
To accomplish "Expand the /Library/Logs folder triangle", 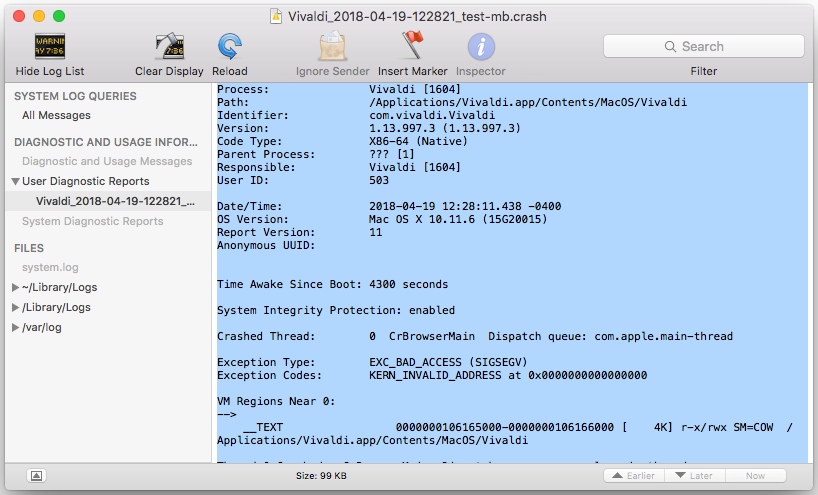I will pyautogui.click(x=16, y=307).
